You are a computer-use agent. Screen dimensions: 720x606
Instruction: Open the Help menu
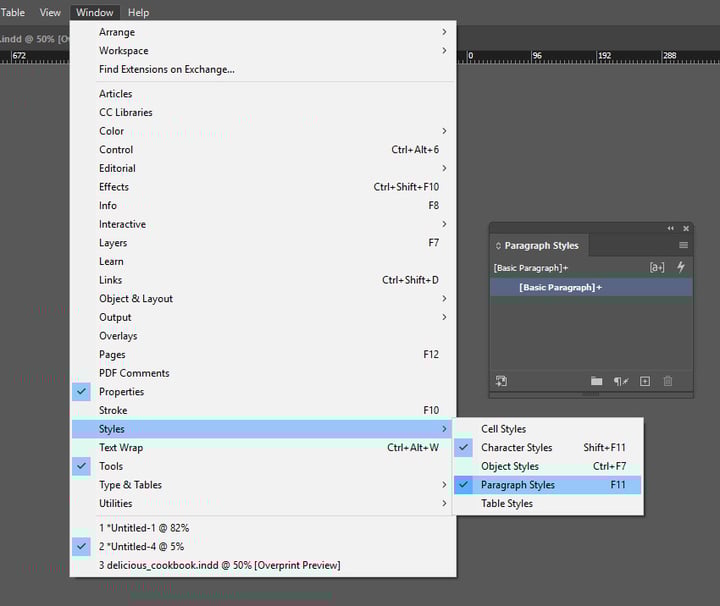pos(138,12)
